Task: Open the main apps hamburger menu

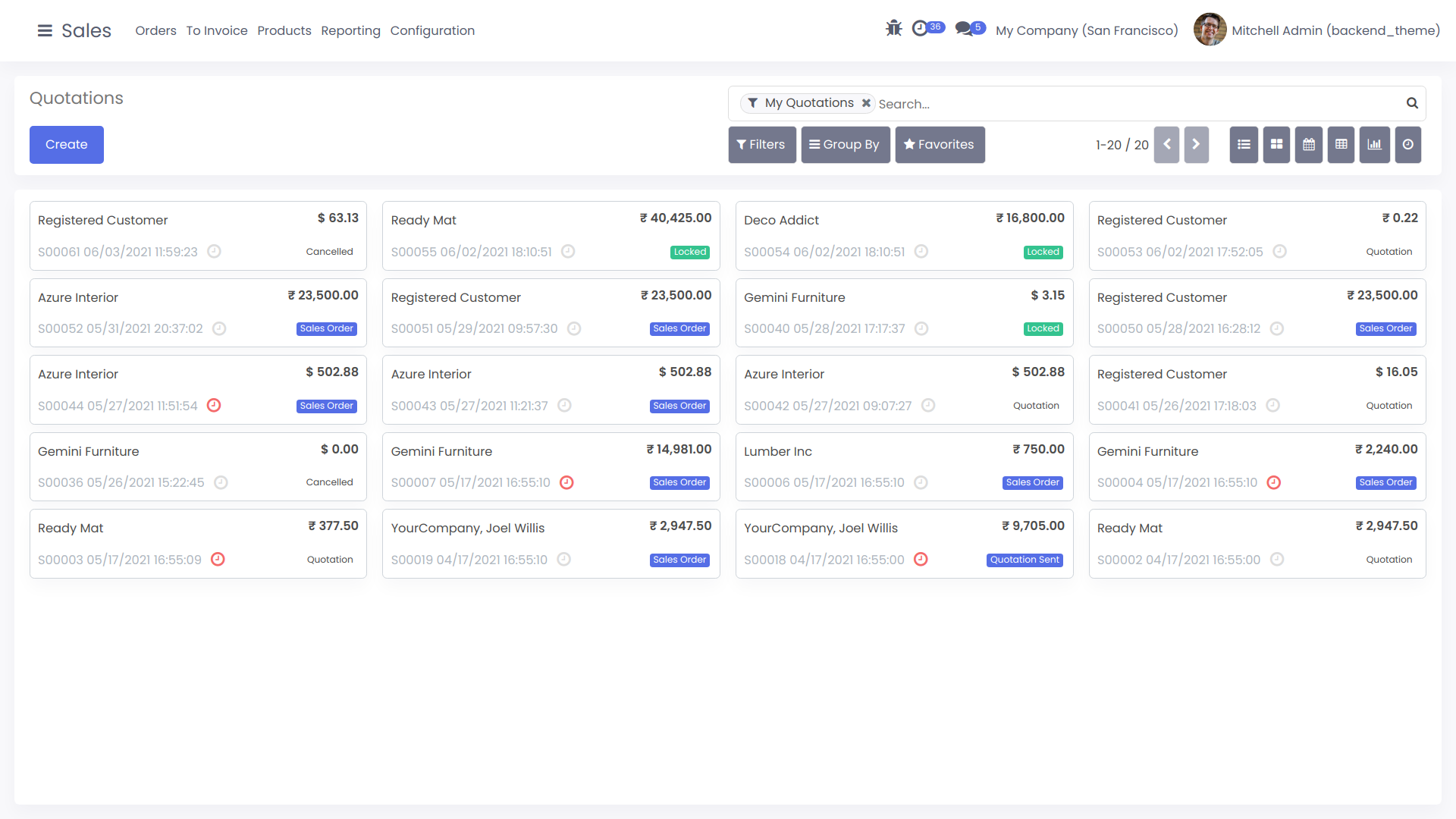Action: coord(45,30)
